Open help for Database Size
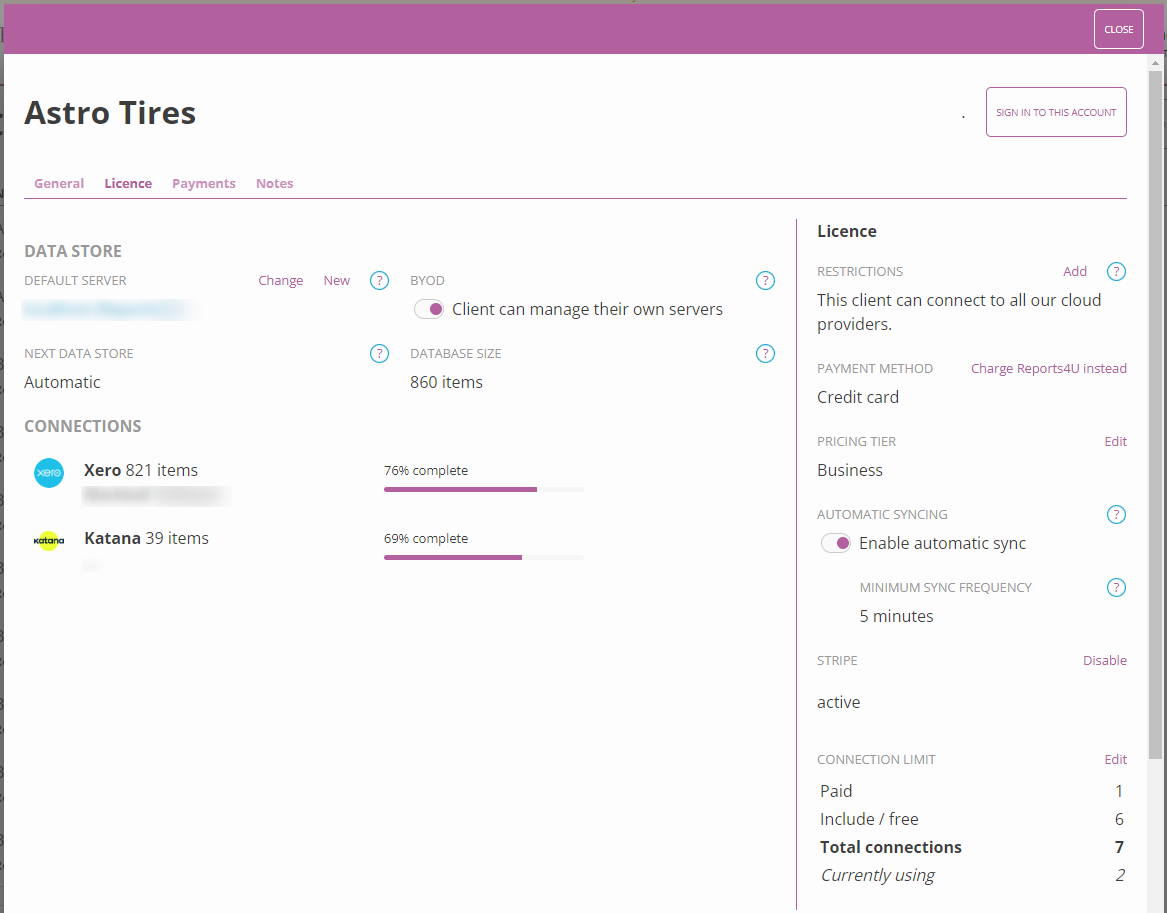 [x=765, y=353]
